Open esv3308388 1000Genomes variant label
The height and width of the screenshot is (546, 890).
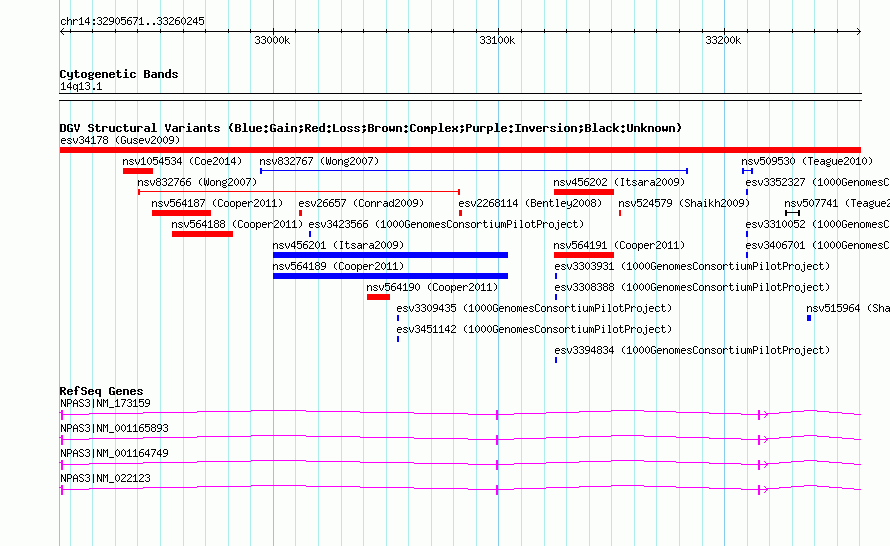pyautogui.click(x=692, y=287)
